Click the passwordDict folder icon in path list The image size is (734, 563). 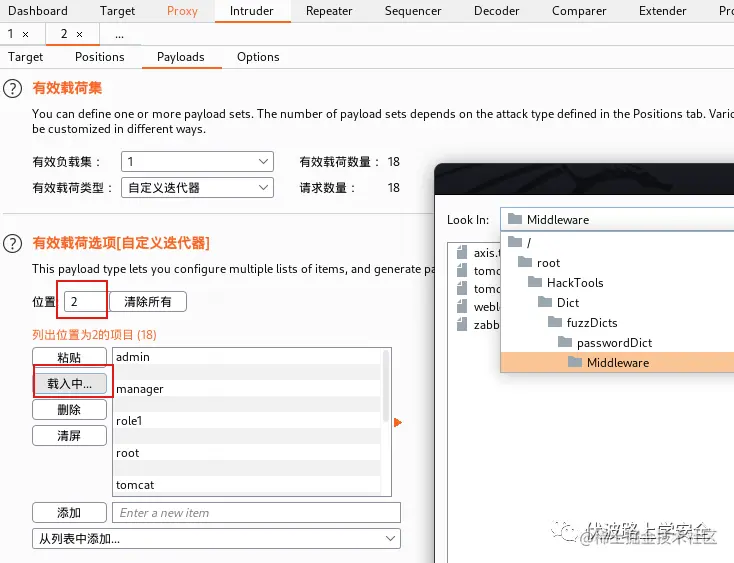[x=565, y=342]
